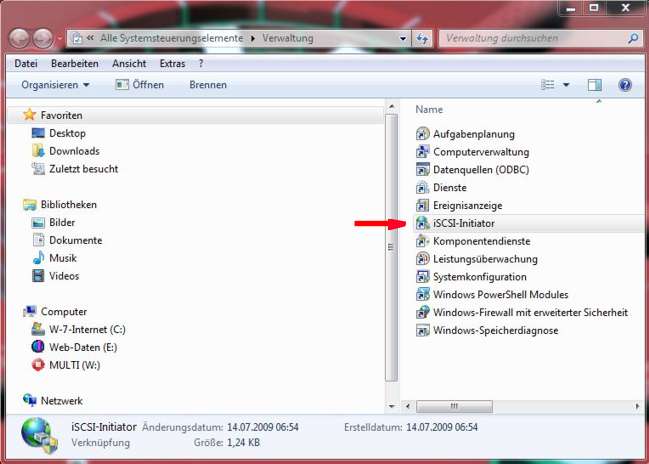Change view with the view icon button

548,85
